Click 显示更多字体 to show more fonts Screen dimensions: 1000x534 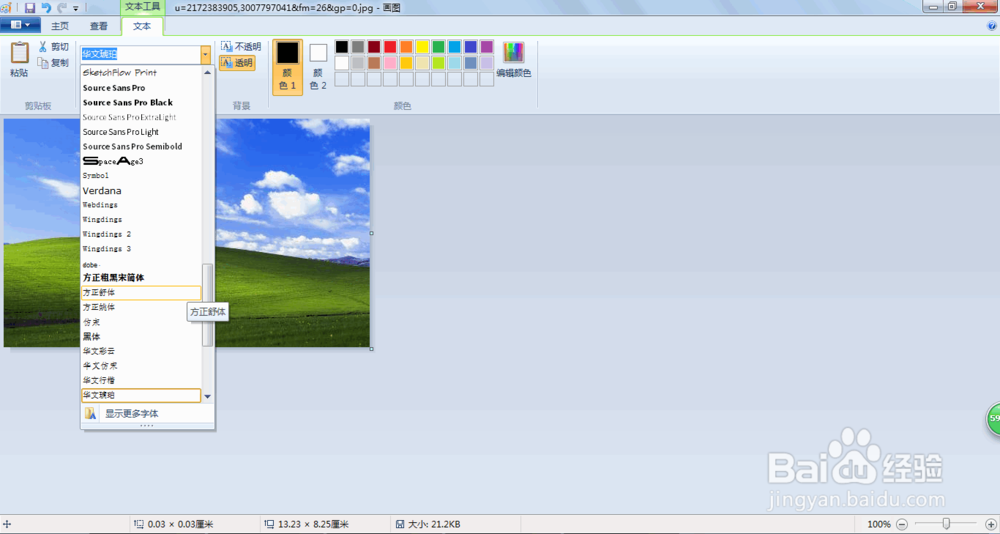point(147,413)
